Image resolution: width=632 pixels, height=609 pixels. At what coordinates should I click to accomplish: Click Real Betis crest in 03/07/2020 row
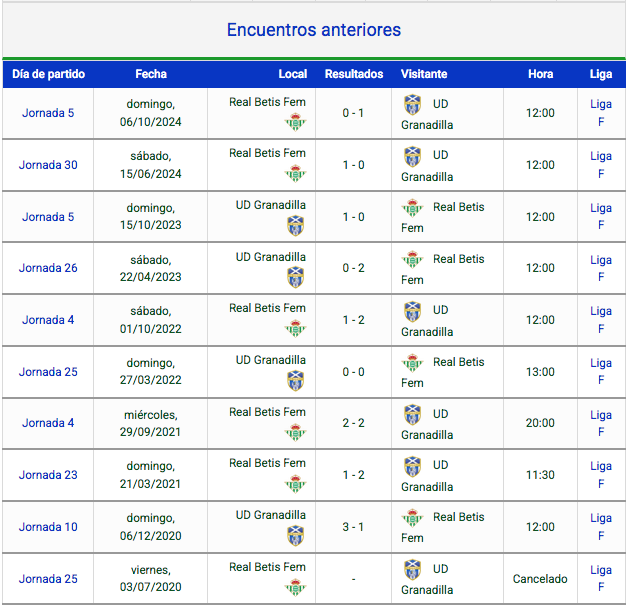(297, 589)
